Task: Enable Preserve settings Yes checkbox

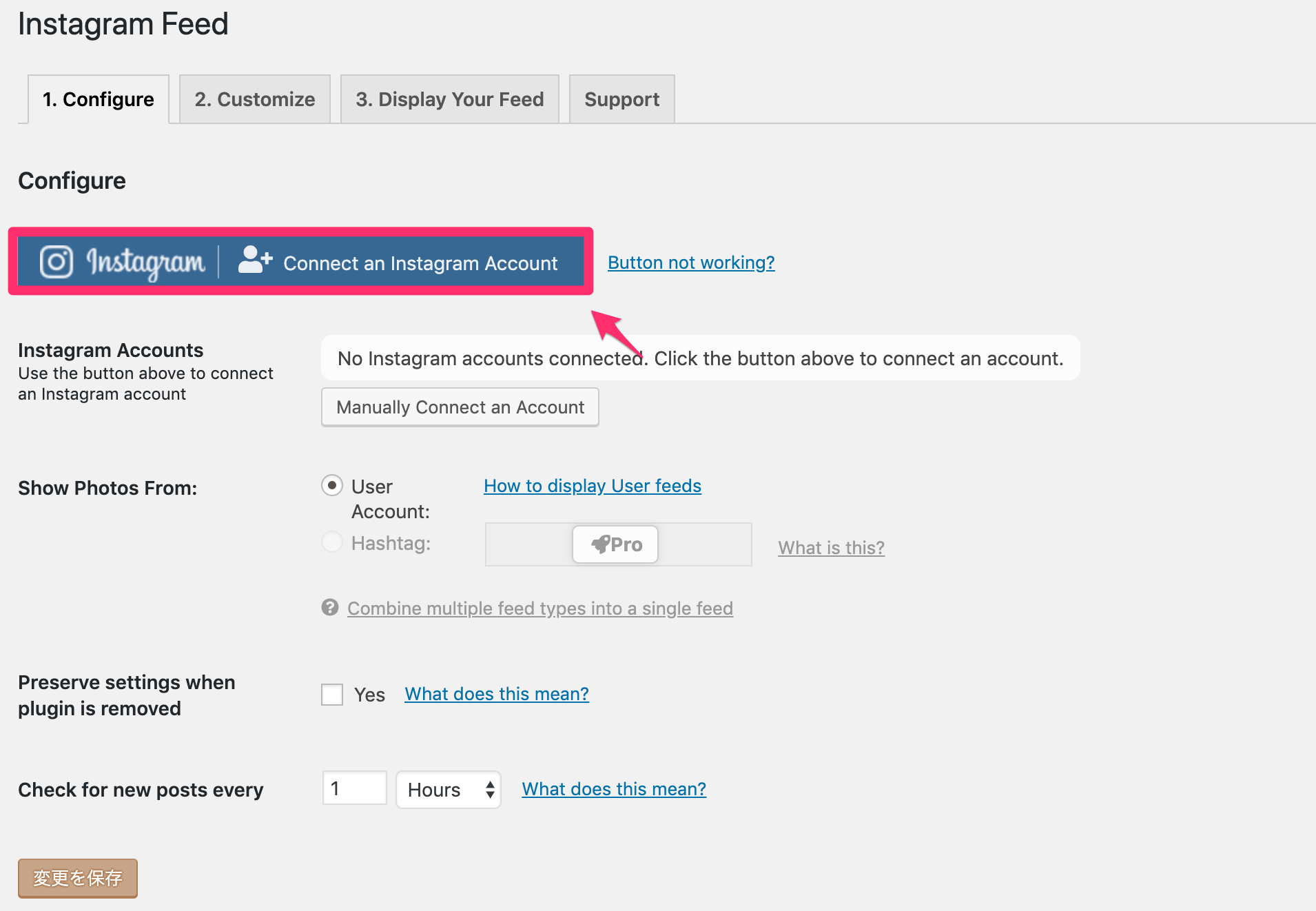Action: (x=332, y=695)
